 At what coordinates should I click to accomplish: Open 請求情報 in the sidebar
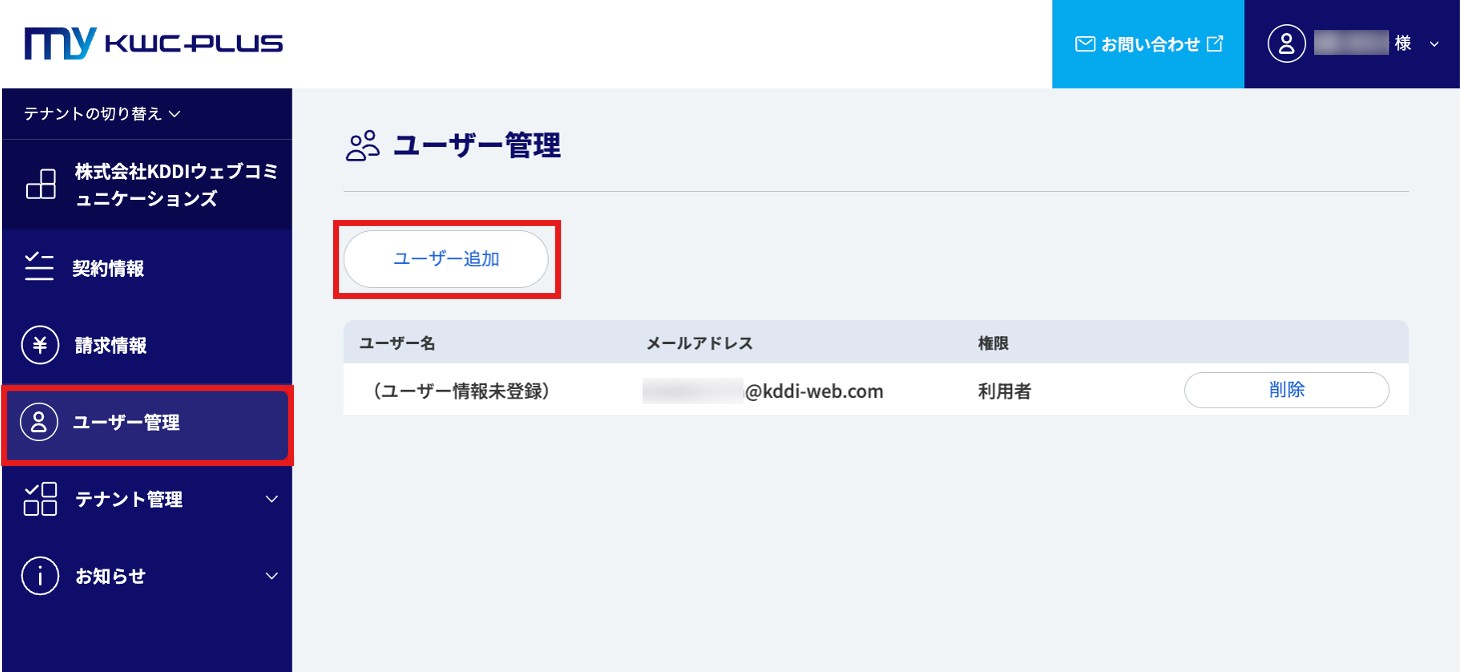[x=146, y=346]
